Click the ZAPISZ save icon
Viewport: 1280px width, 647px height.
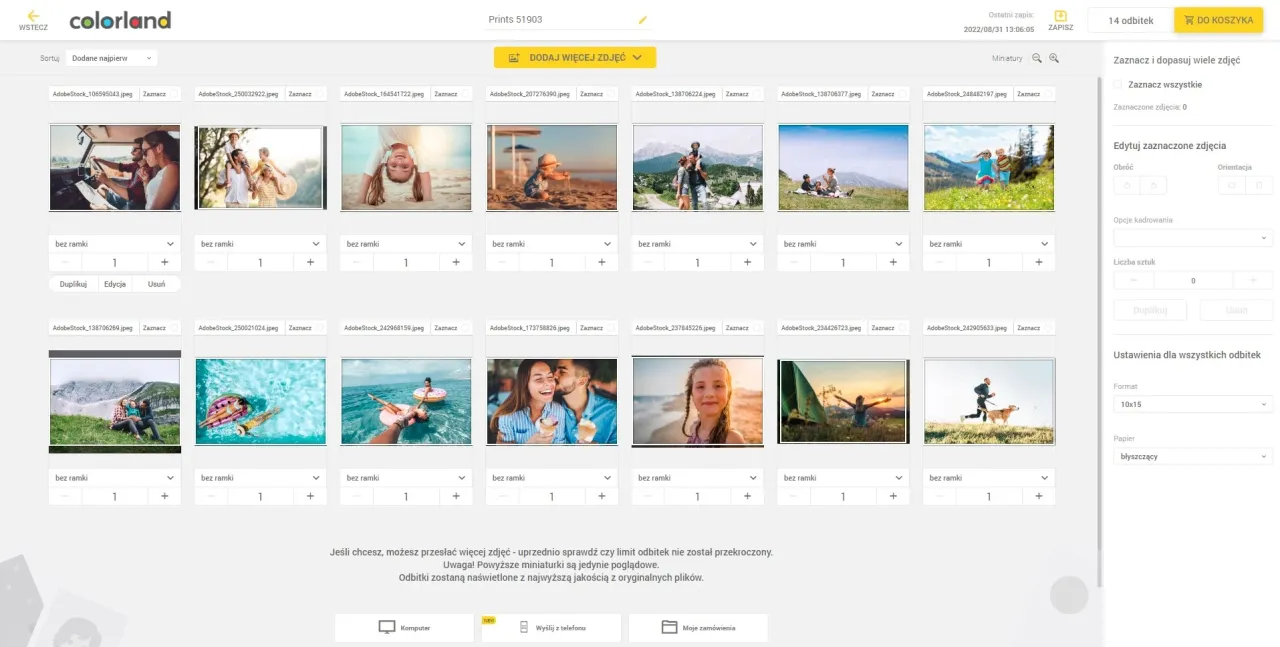click(1060, 17)
